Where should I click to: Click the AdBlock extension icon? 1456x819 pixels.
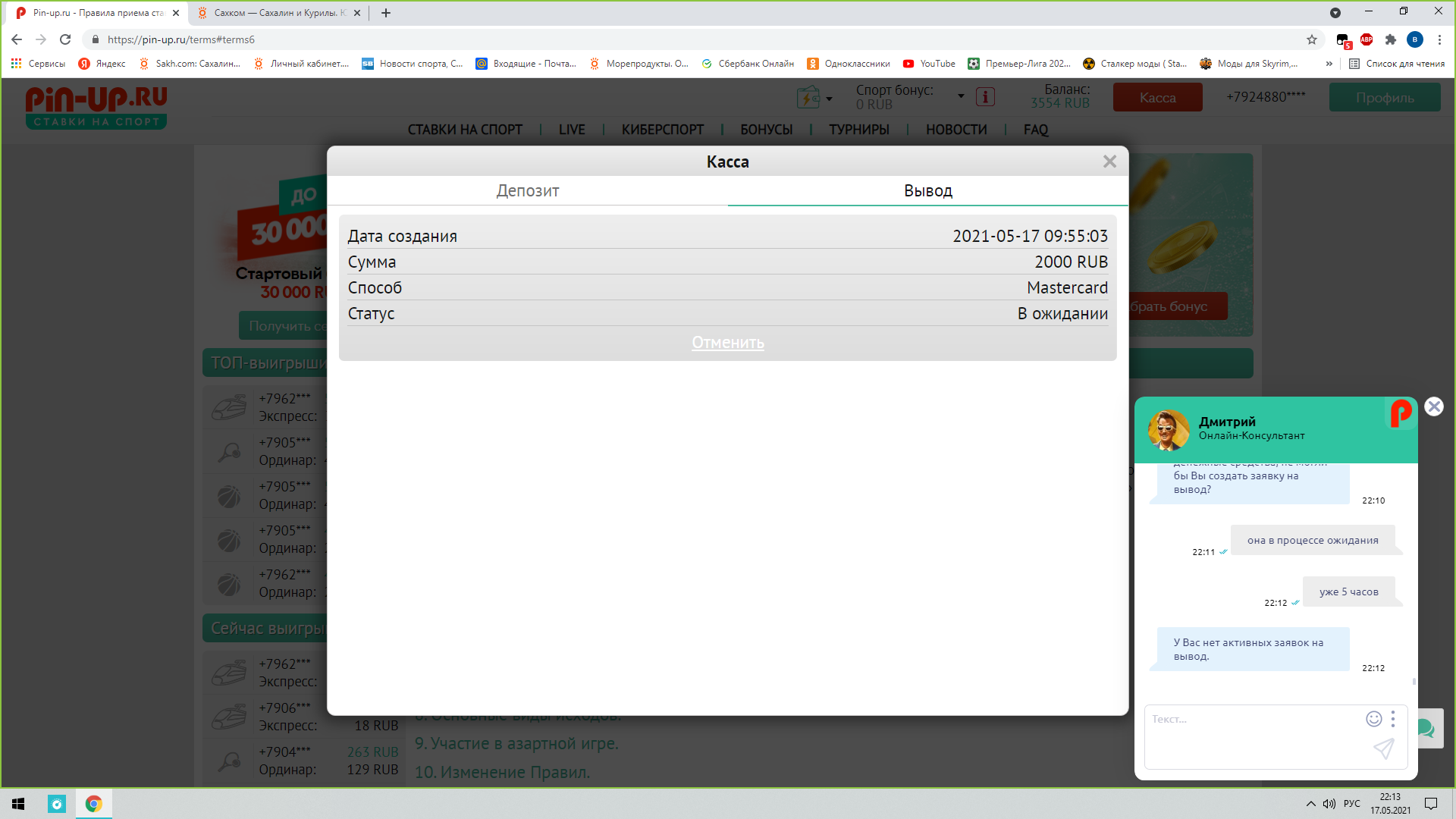tap(1367, 39)
